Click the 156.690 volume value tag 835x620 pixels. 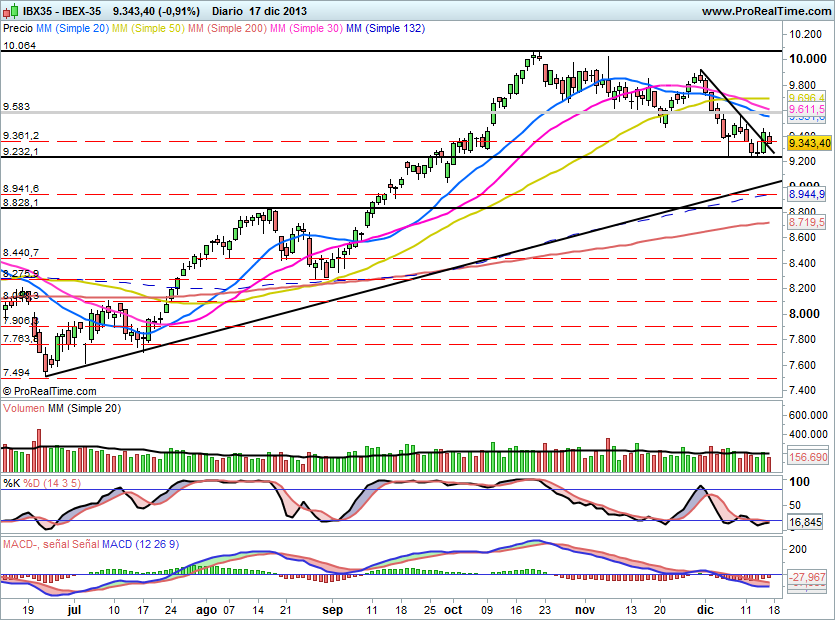(808, 457)
